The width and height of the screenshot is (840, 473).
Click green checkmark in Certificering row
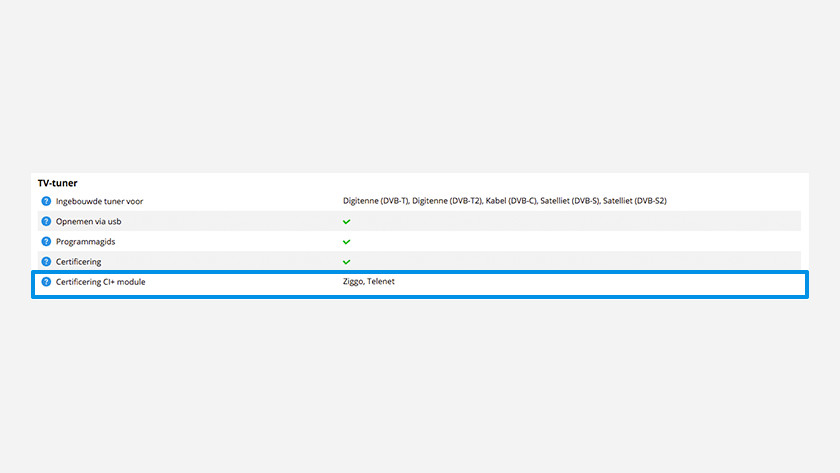(x=347, y=261)
